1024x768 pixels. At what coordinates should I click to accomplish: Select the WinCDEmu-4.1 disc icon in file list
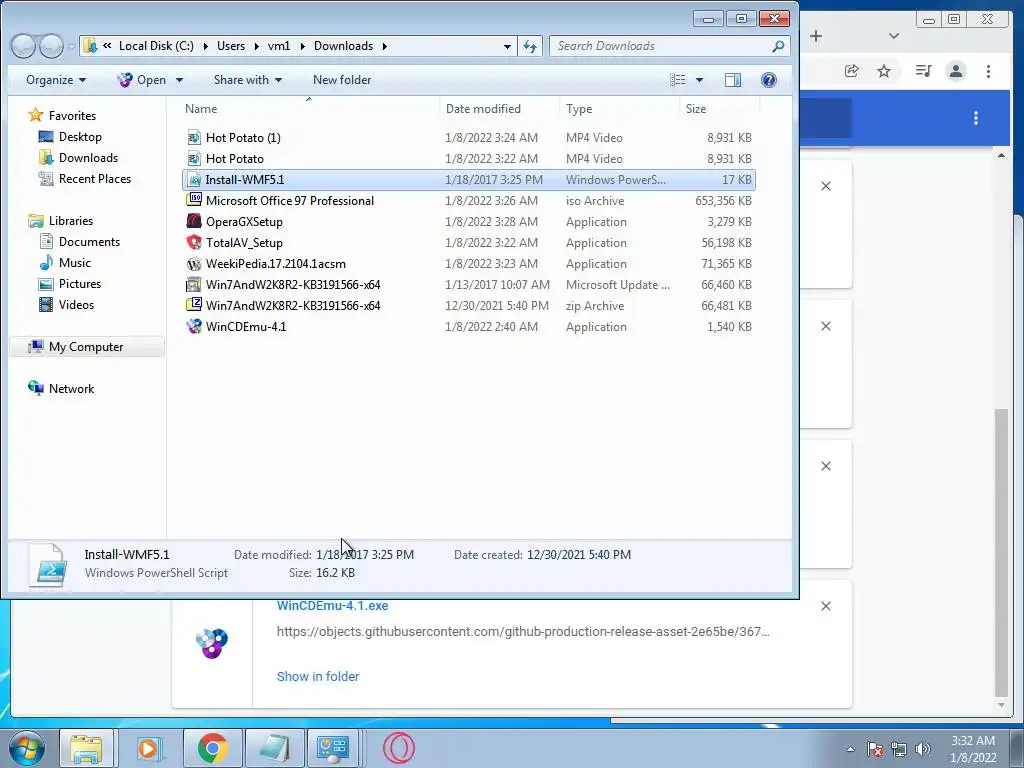193,326
